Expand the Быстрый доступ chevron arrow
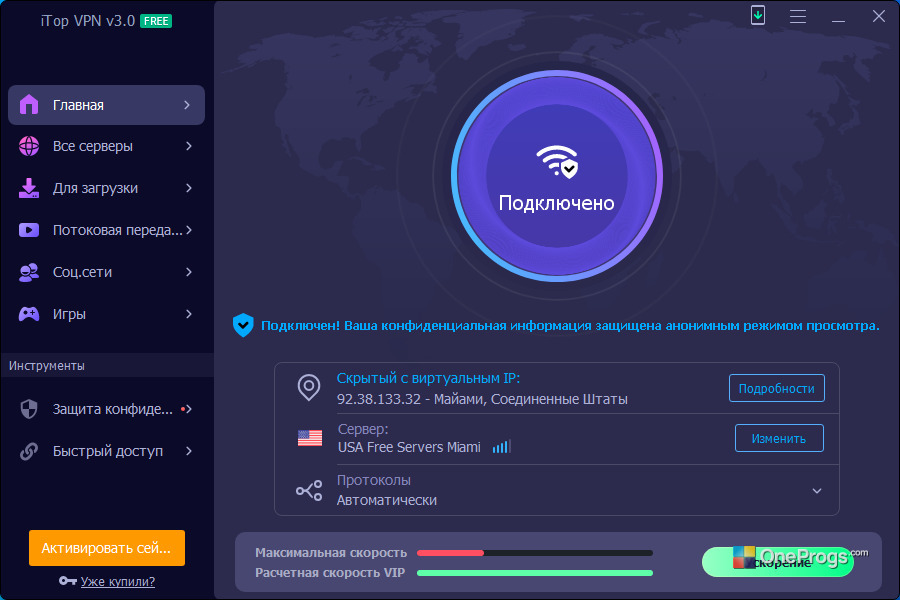 pos(189,451)
